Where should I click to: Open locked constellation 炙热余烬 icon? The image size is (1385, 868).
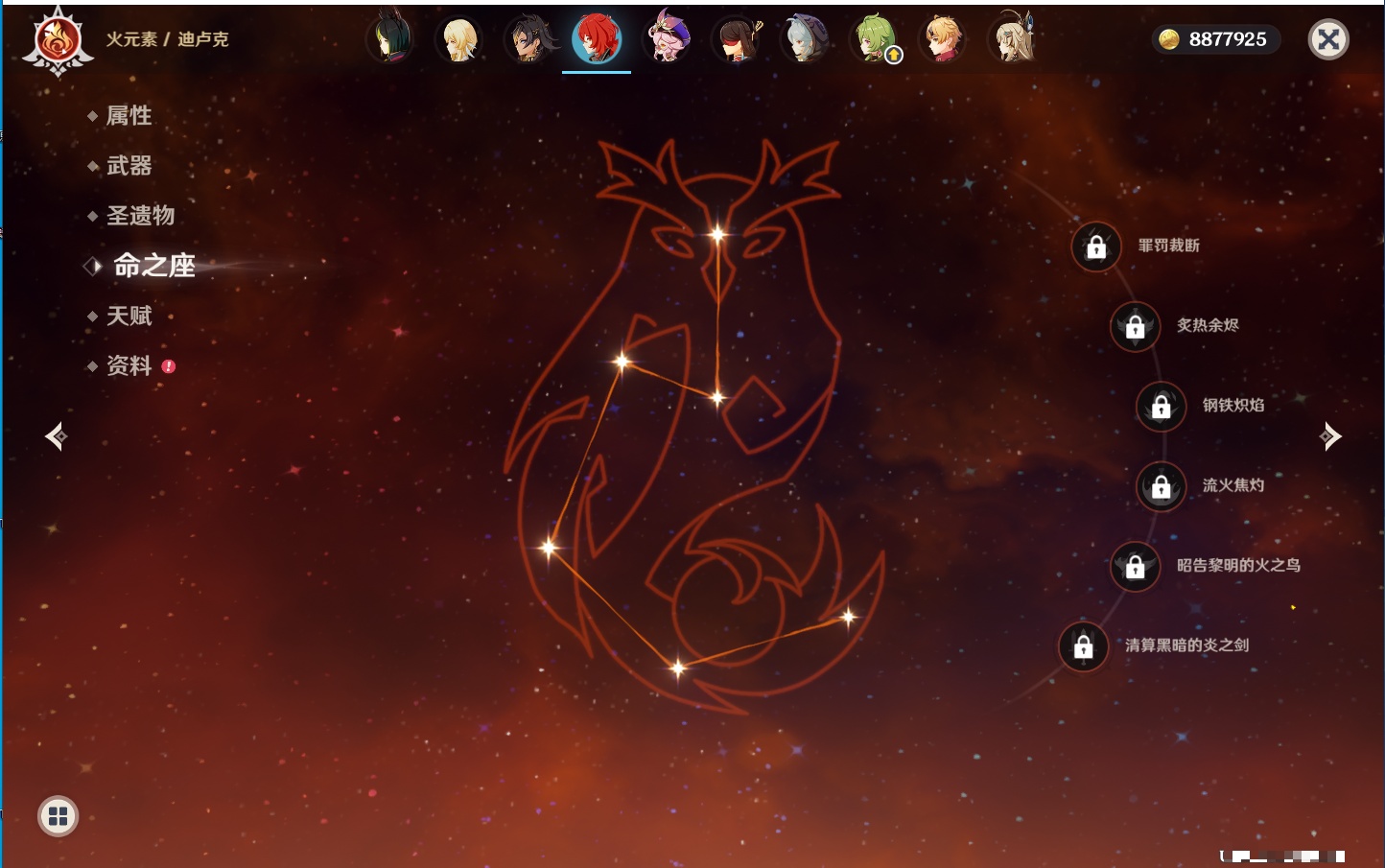1135,326
